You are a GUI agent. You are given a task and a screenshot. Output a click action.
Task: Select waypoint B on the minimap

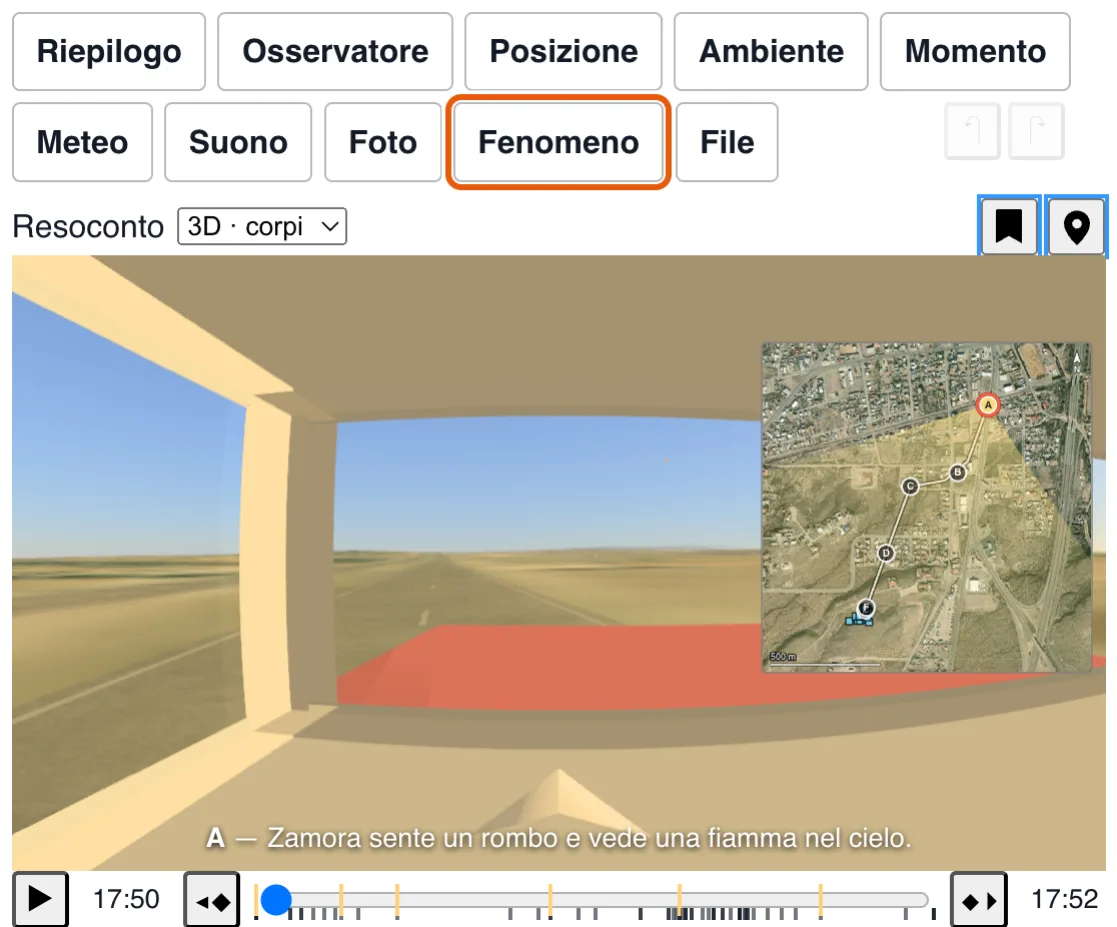point(957,472)
